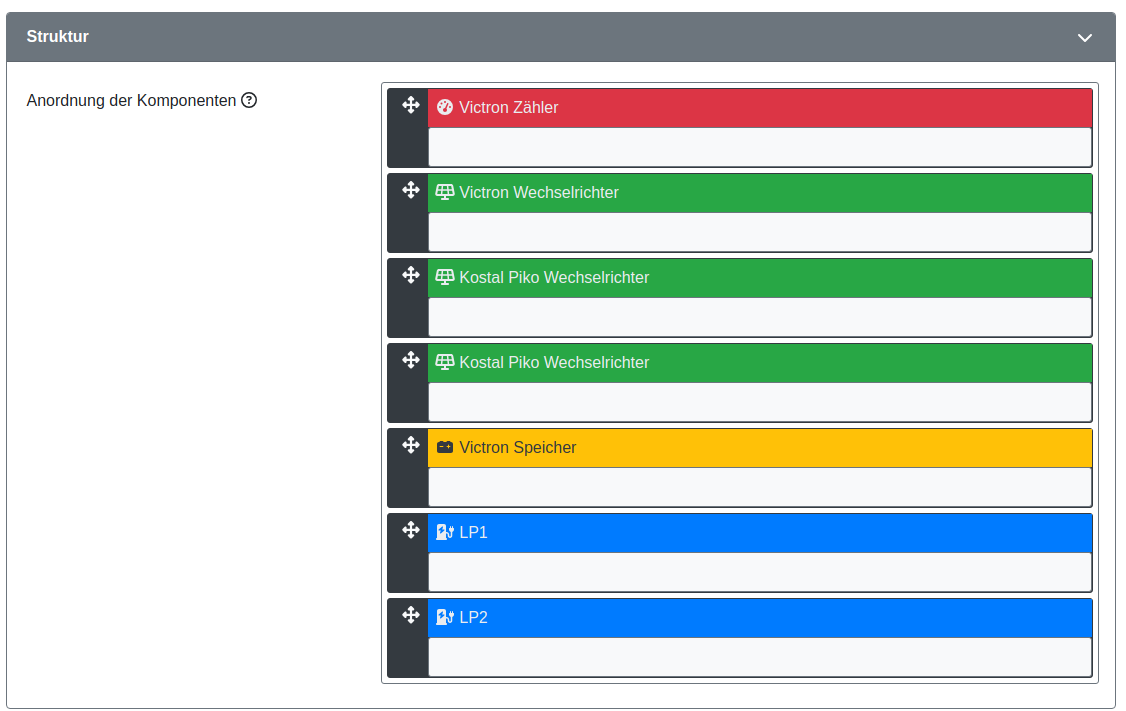Click solar panel icon of first Kostal Piko Wechselrichter
This screenshot has height=711, width=1126.
(x=445, y=277)
